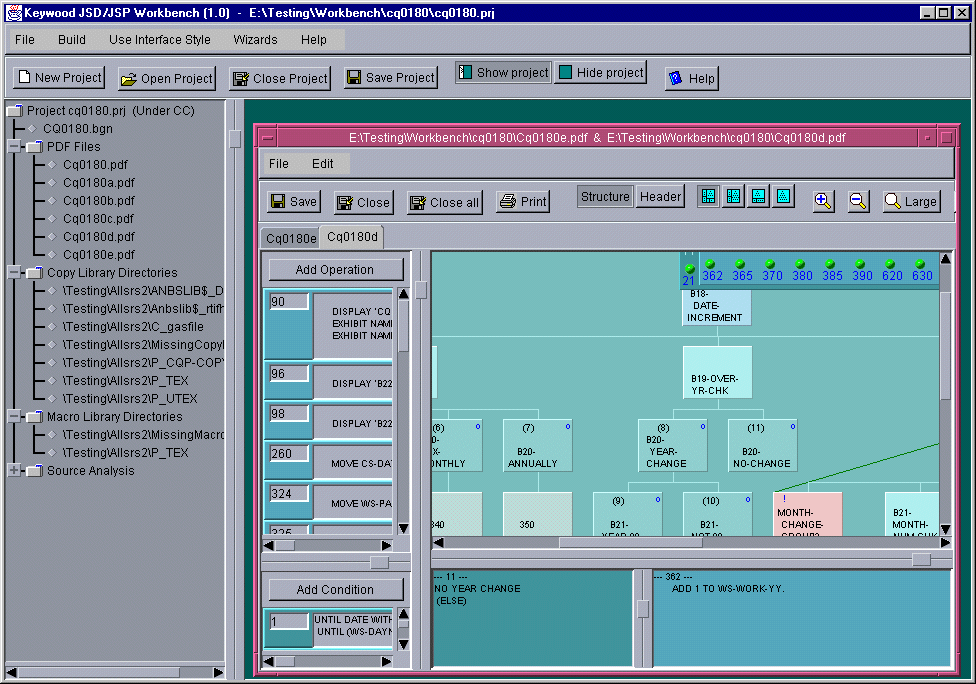Select the Cq0180c.pdf tree item

click(98, 219)
